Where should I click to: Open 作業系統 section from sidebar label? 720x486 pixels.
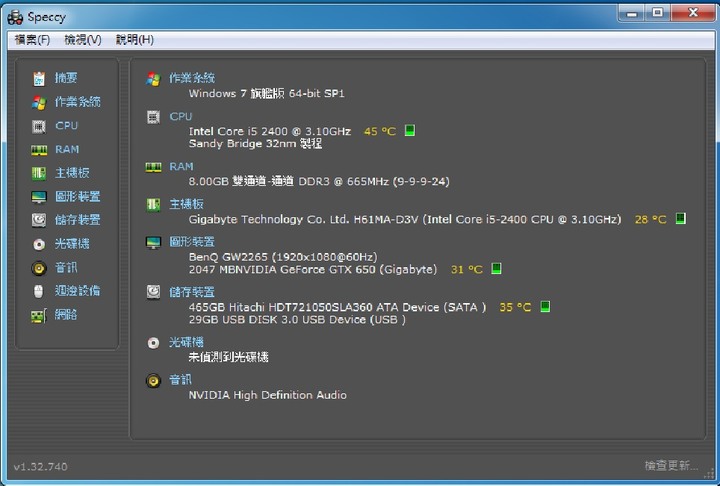point(78,102)
